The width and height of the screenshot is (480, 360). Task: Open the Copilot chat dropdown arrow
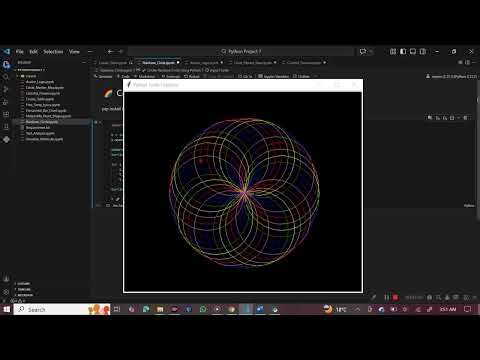point(371,51)
